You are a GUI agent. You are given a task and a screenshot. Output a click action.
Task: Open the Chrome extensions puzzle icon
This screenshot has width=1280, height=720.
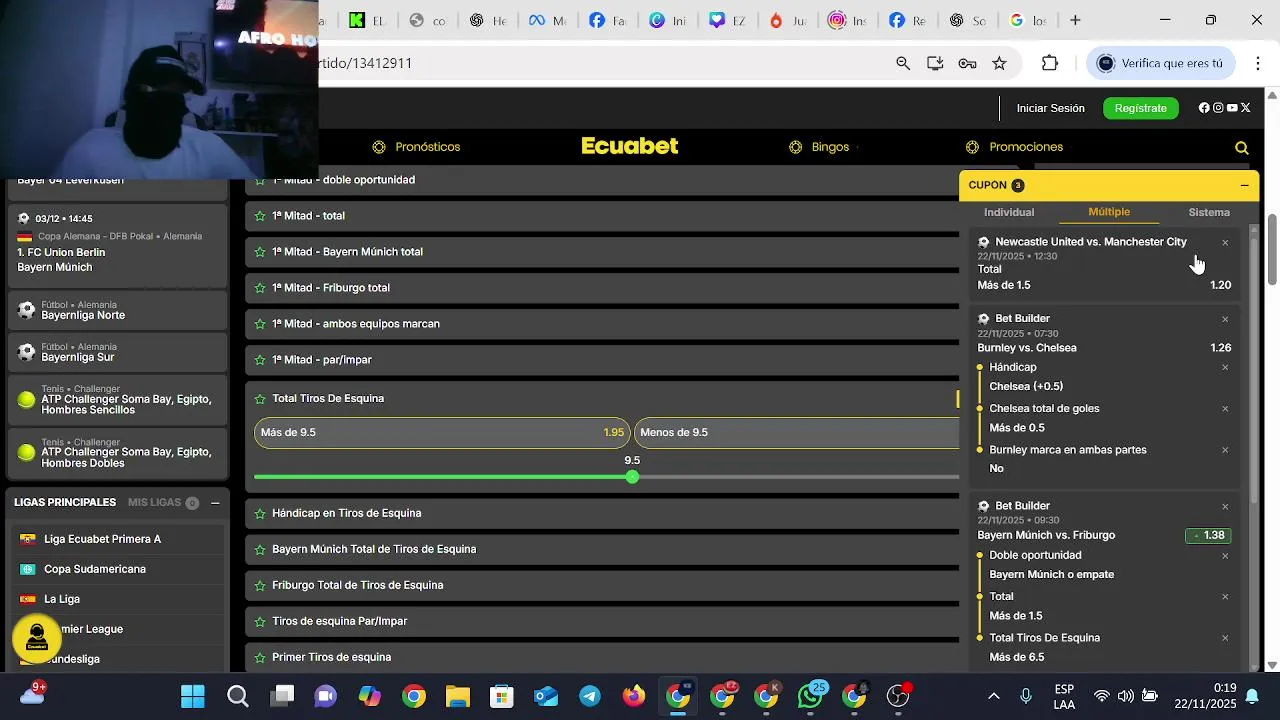coord(1049,63)
